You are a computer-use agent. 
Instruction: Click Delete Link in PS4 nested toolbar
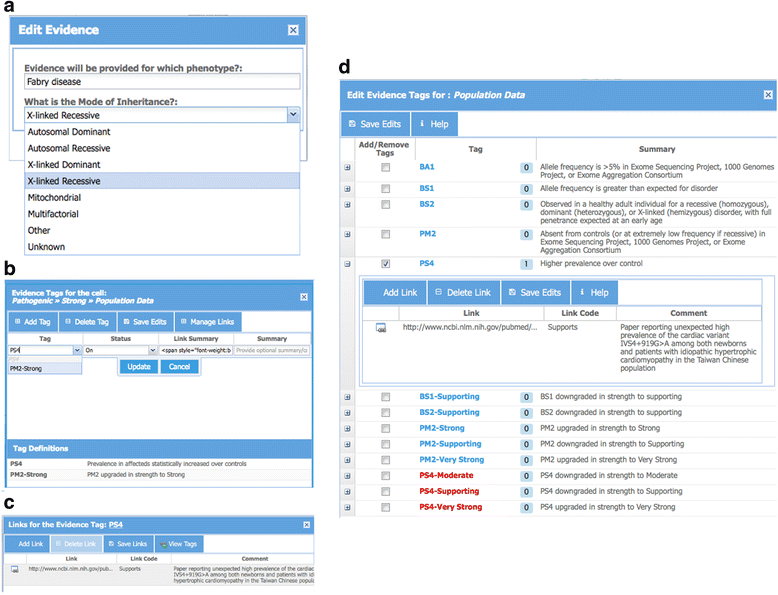(462, 292)
